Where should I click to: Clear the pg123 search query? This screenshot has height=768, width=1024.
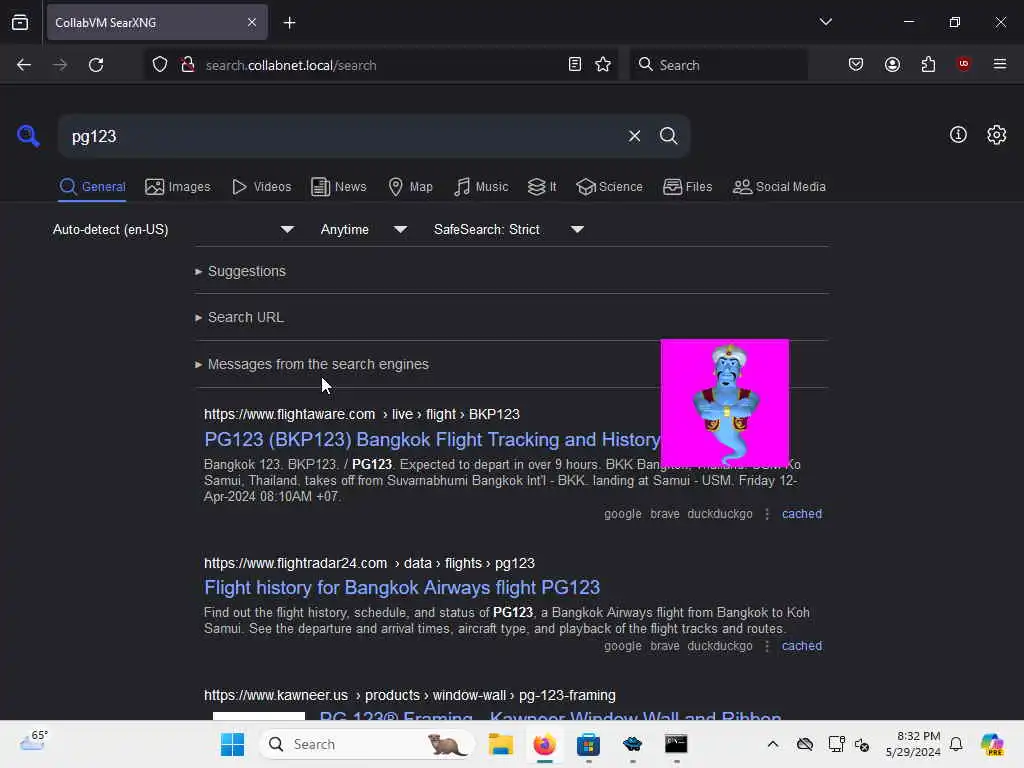point(634,136)
